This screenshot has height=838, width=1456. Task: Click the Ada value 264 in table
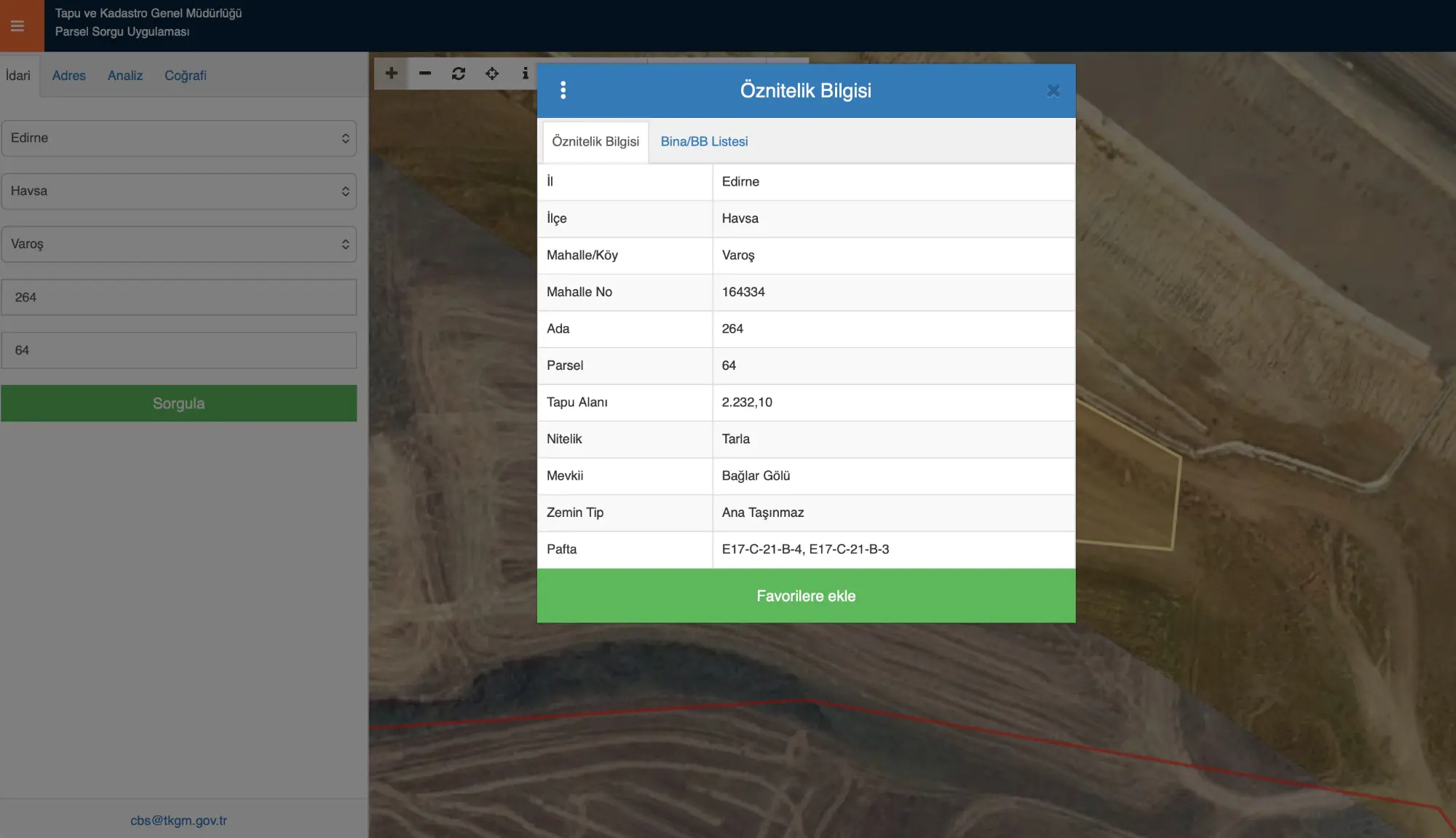tap(732, 329)
